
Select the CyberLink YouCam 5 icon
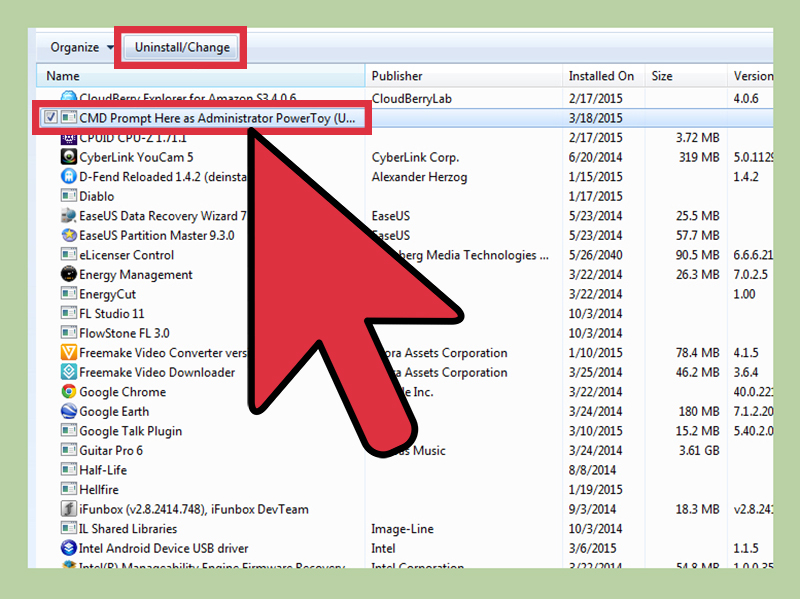pyautogui.click(x=68, y=157)
